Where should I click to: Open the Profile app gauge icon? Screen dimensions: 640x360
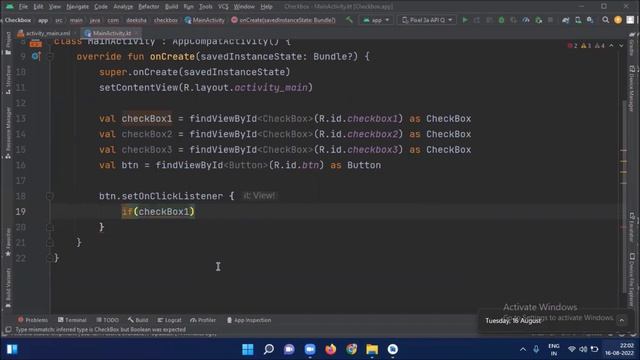pyautogui.click(x=526, y=20)
